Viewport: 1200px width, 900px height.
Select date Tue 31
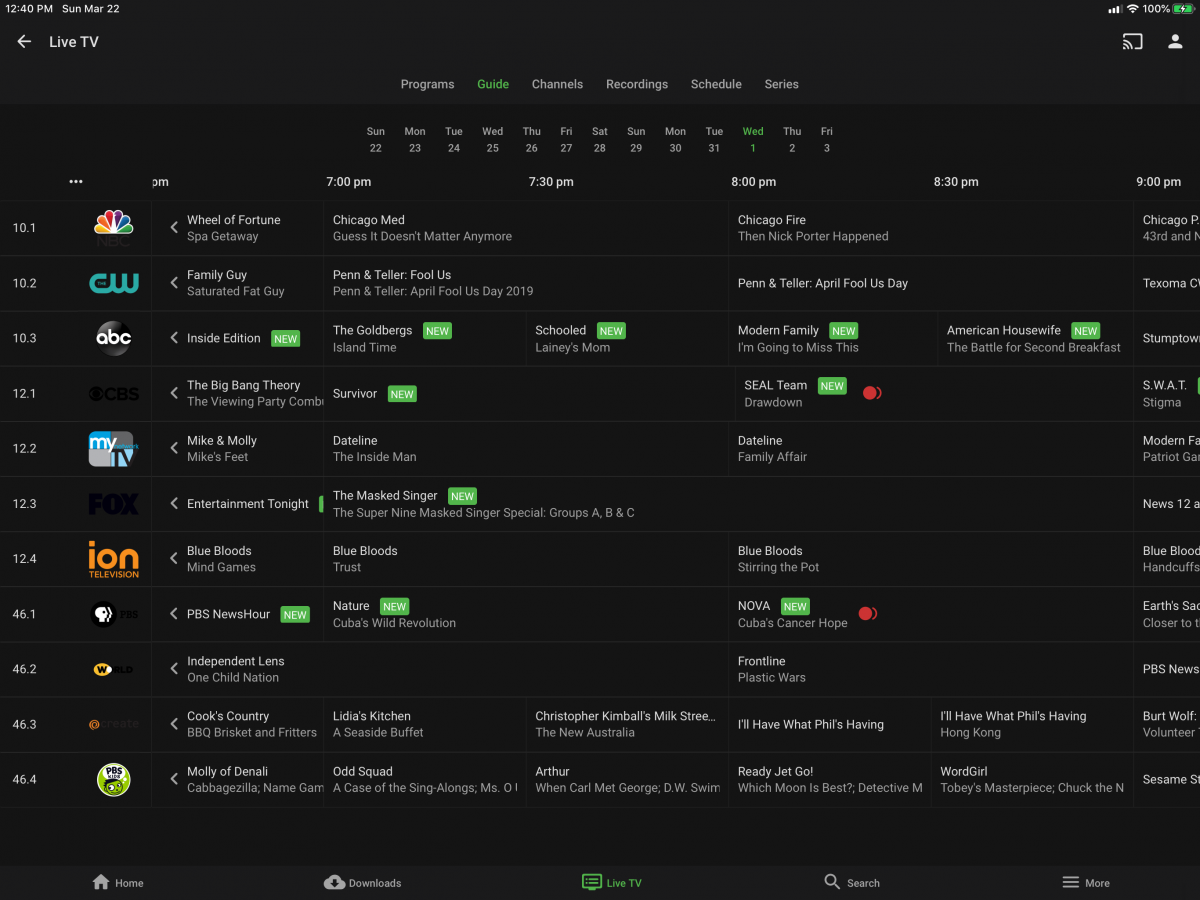coord(714,139)
